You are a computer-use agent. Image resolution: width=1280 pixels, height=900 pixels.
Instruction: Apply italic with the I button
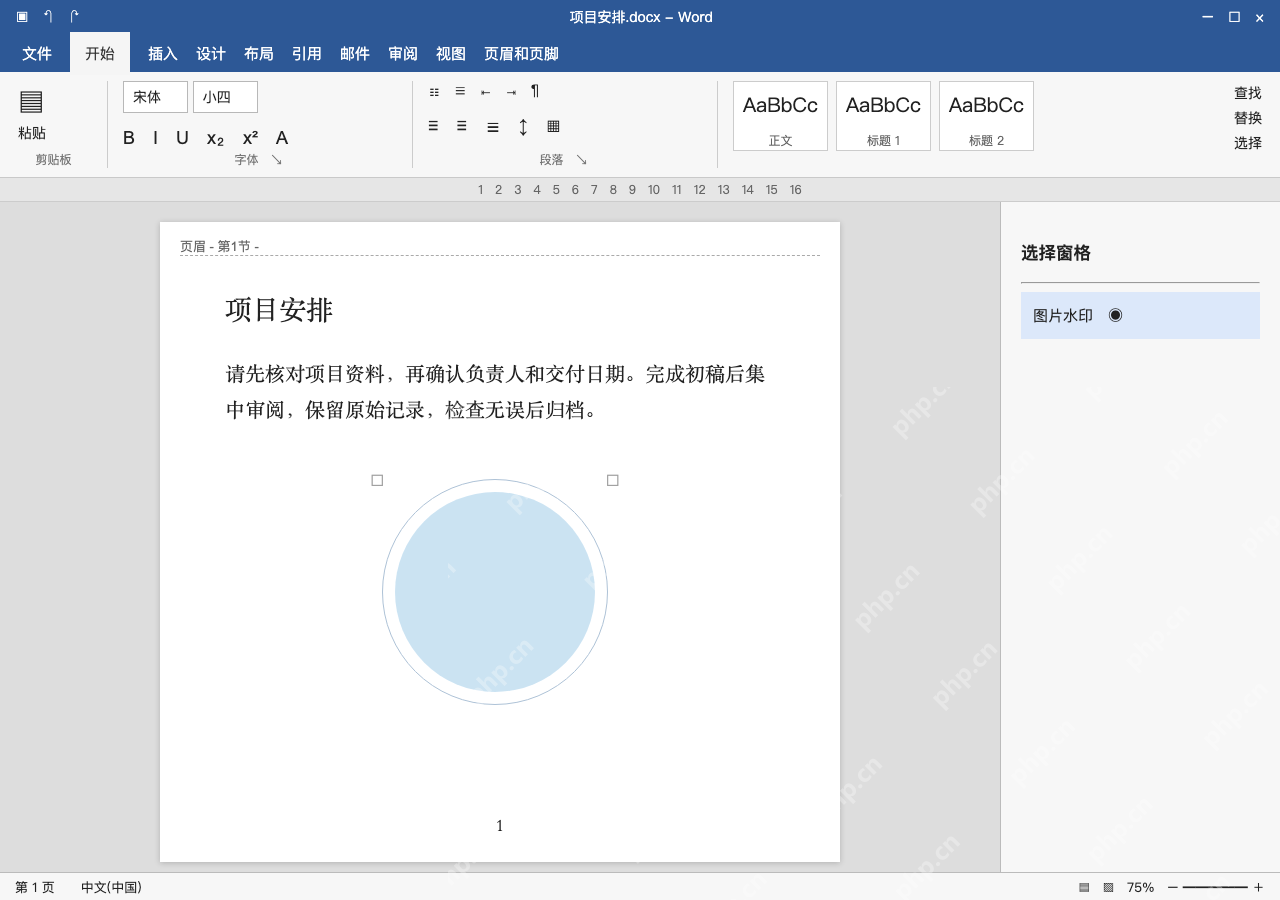(x=155, y=138)
